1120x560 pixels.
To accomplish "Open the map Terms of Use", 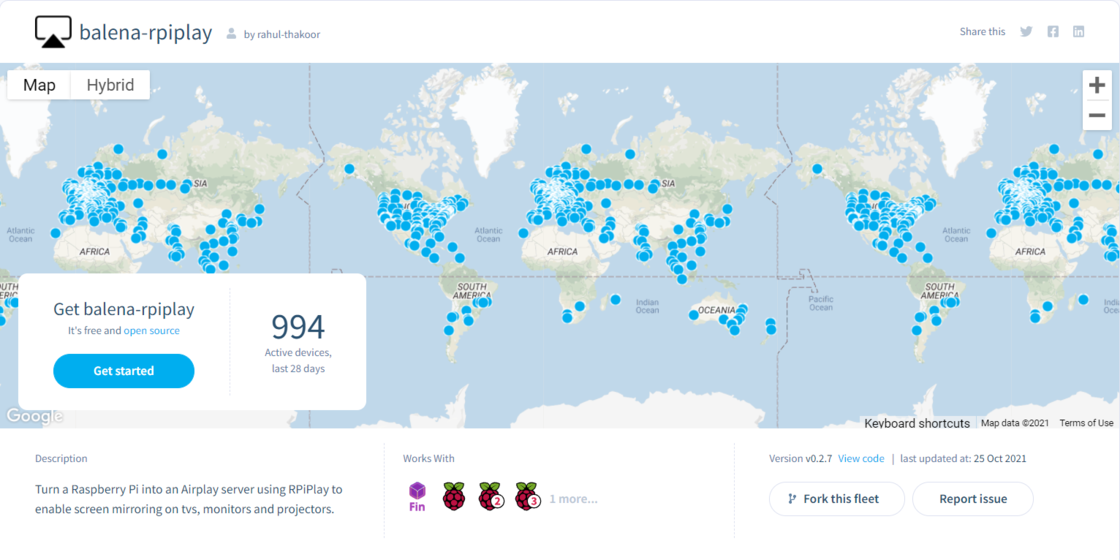I will pyautogui.click(x=1086, y=423).
